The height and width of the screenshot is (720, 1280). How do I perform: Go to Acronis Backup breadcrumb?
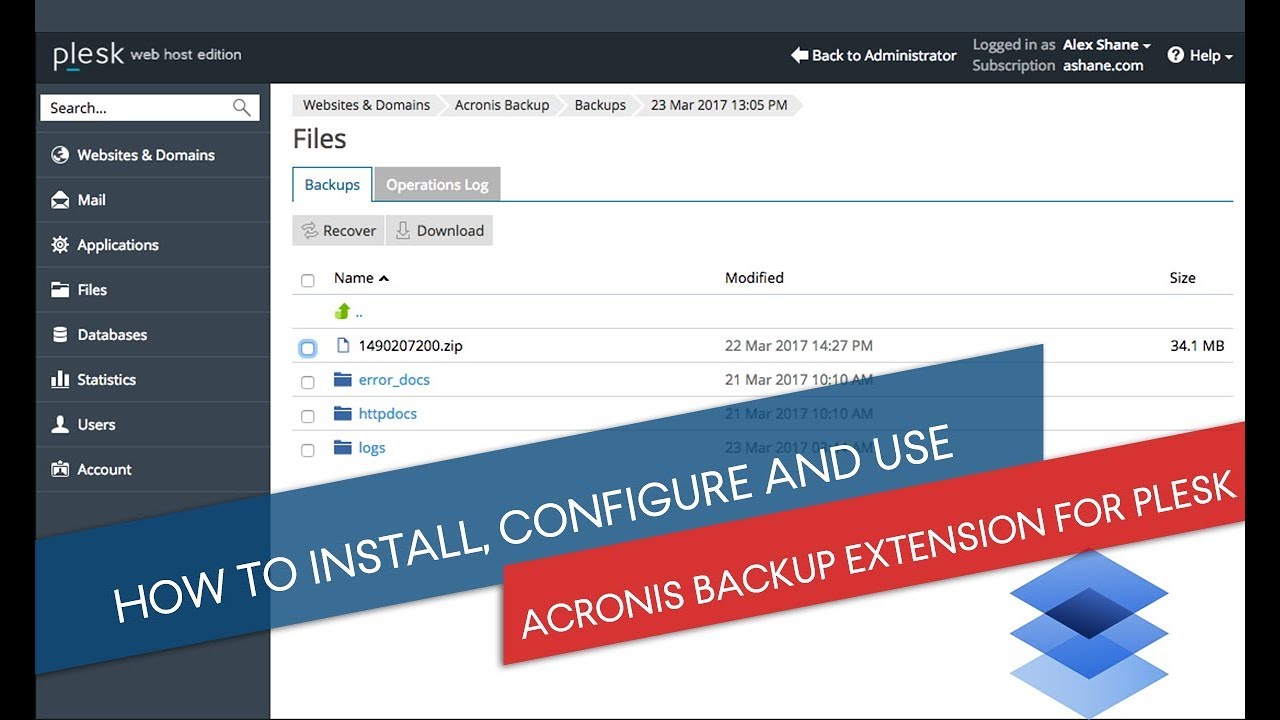(x=502, y=105)
